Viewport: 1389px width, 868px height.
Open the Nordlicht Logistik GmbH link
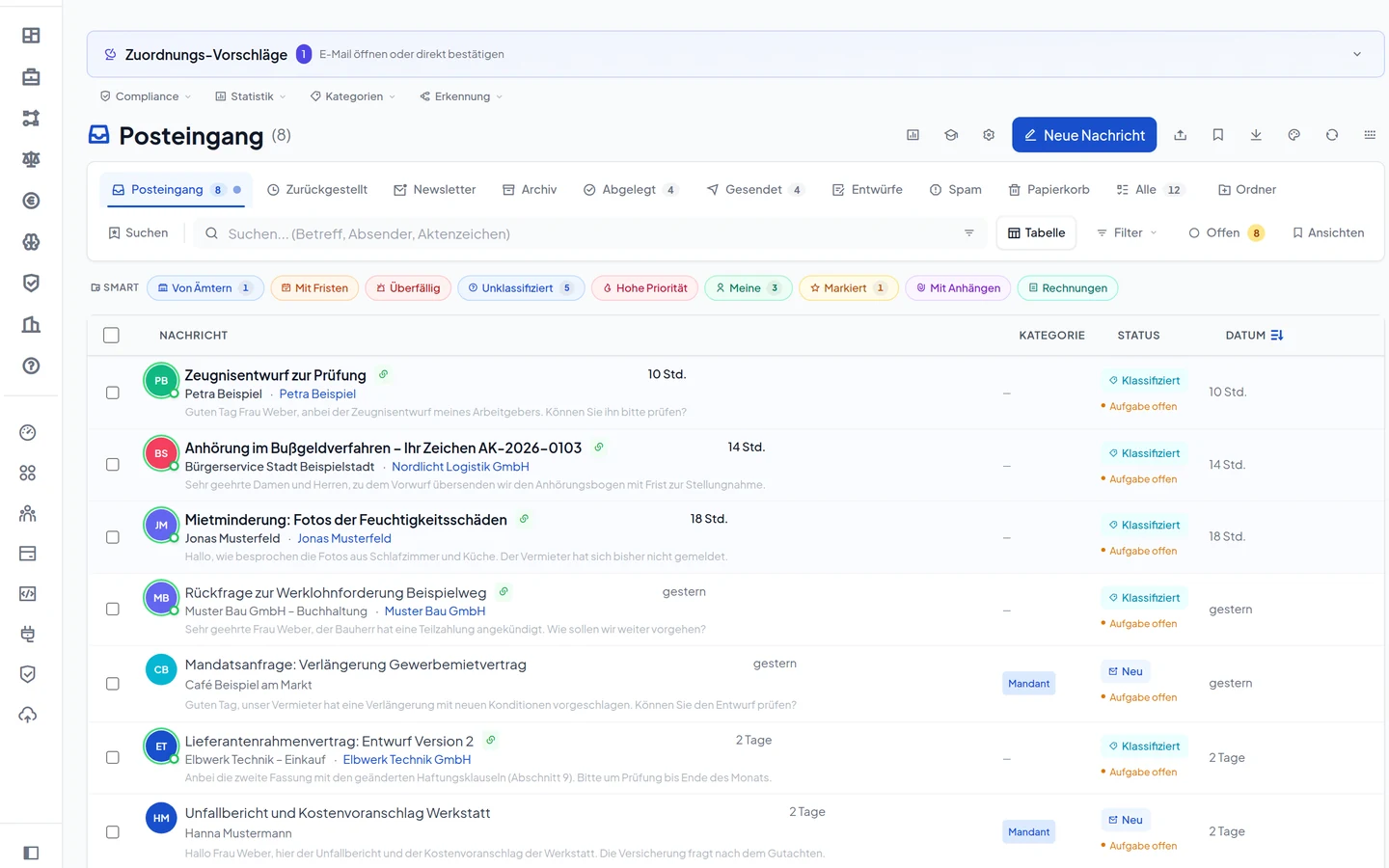click(460, 467)
